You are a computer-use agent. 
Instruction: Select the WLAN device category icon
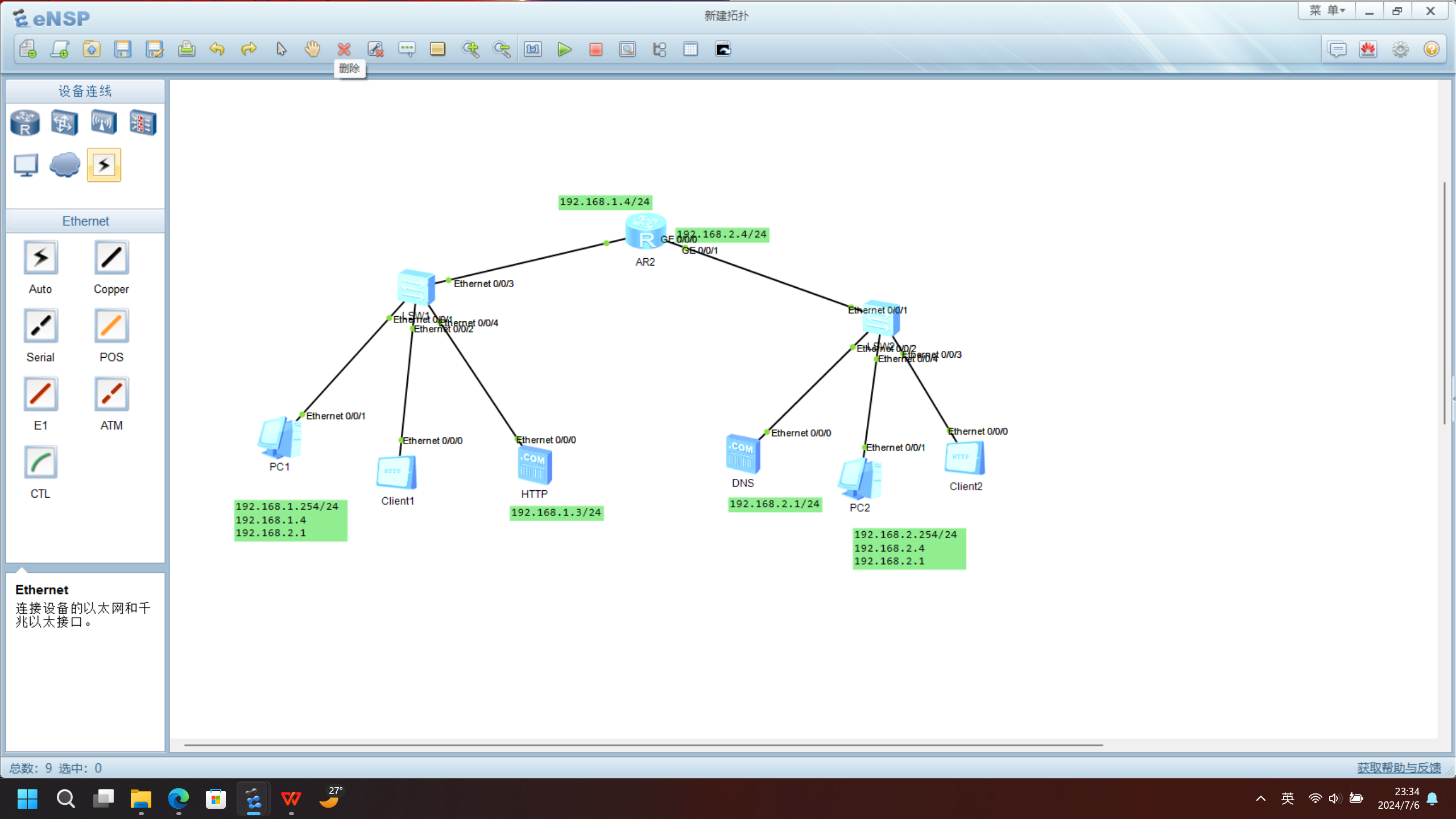tap(104, 123)
